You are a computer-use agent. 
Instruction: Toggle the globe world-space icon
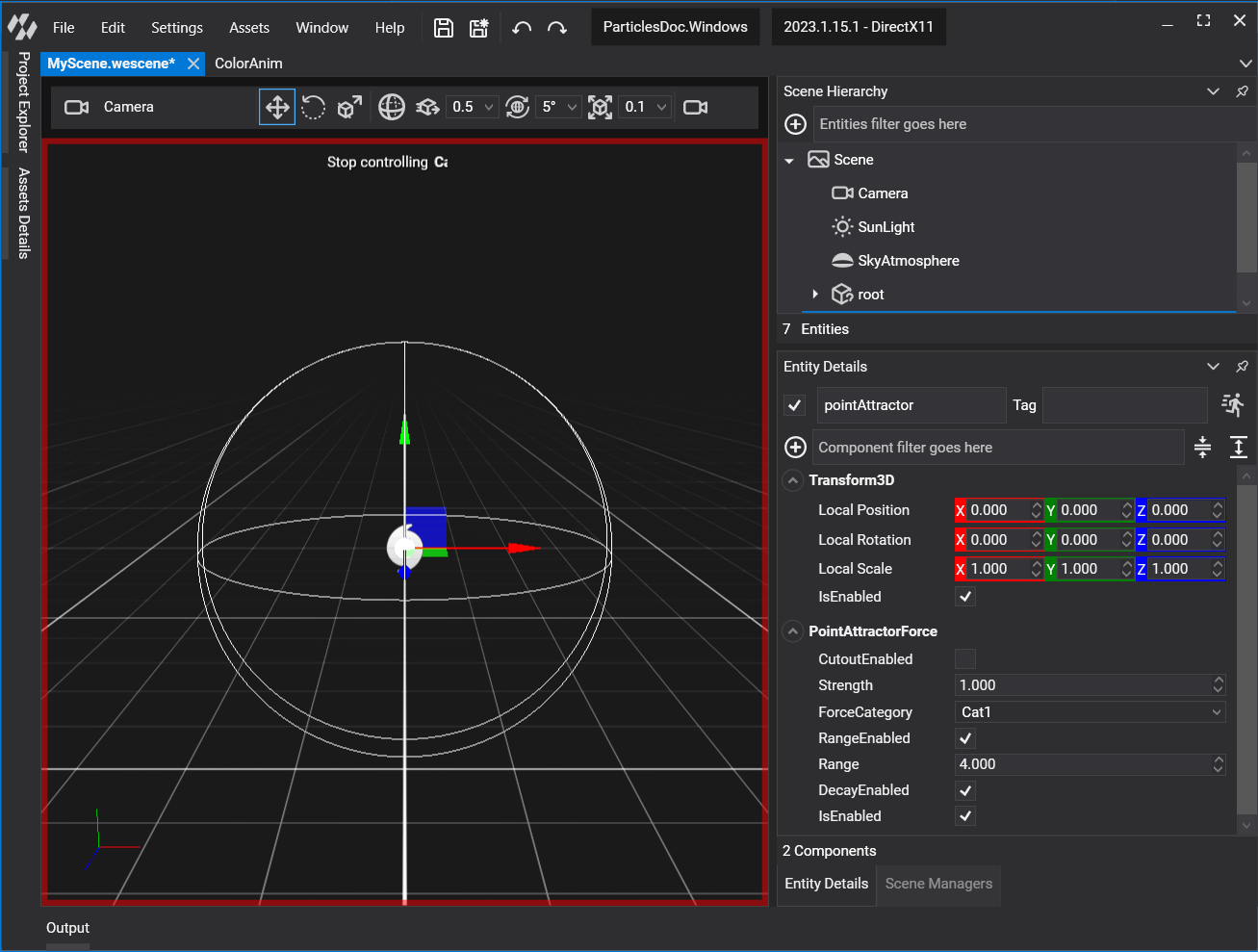(x=392, y=107)
